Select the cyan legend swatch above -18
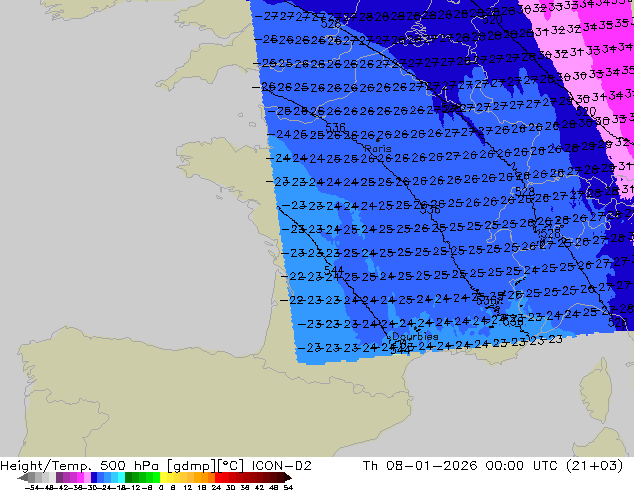634x490 pixels. pos(121,477)
